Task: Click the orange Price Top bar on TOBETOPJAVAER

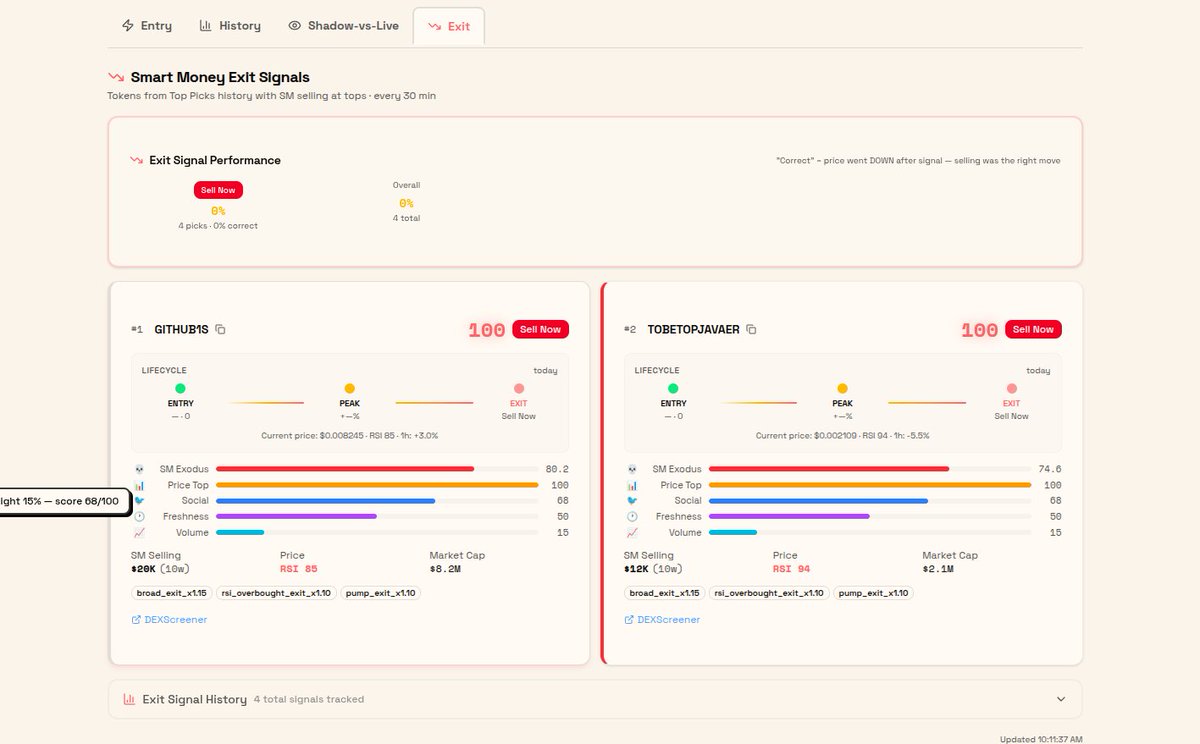Action: [x=870, y=485]
